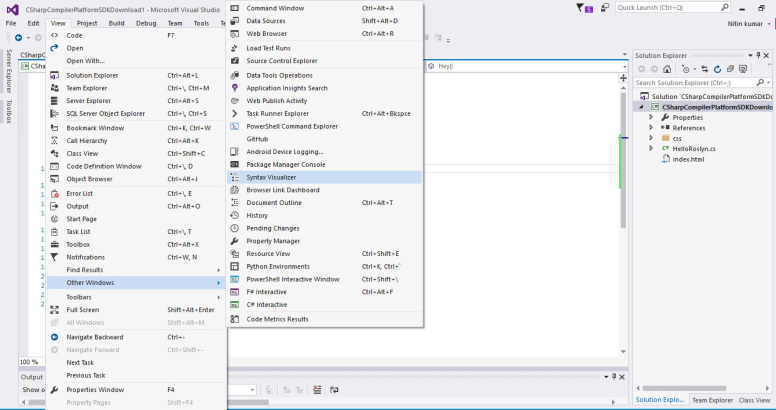Click Call Hierarchy icon

(54, 141)
